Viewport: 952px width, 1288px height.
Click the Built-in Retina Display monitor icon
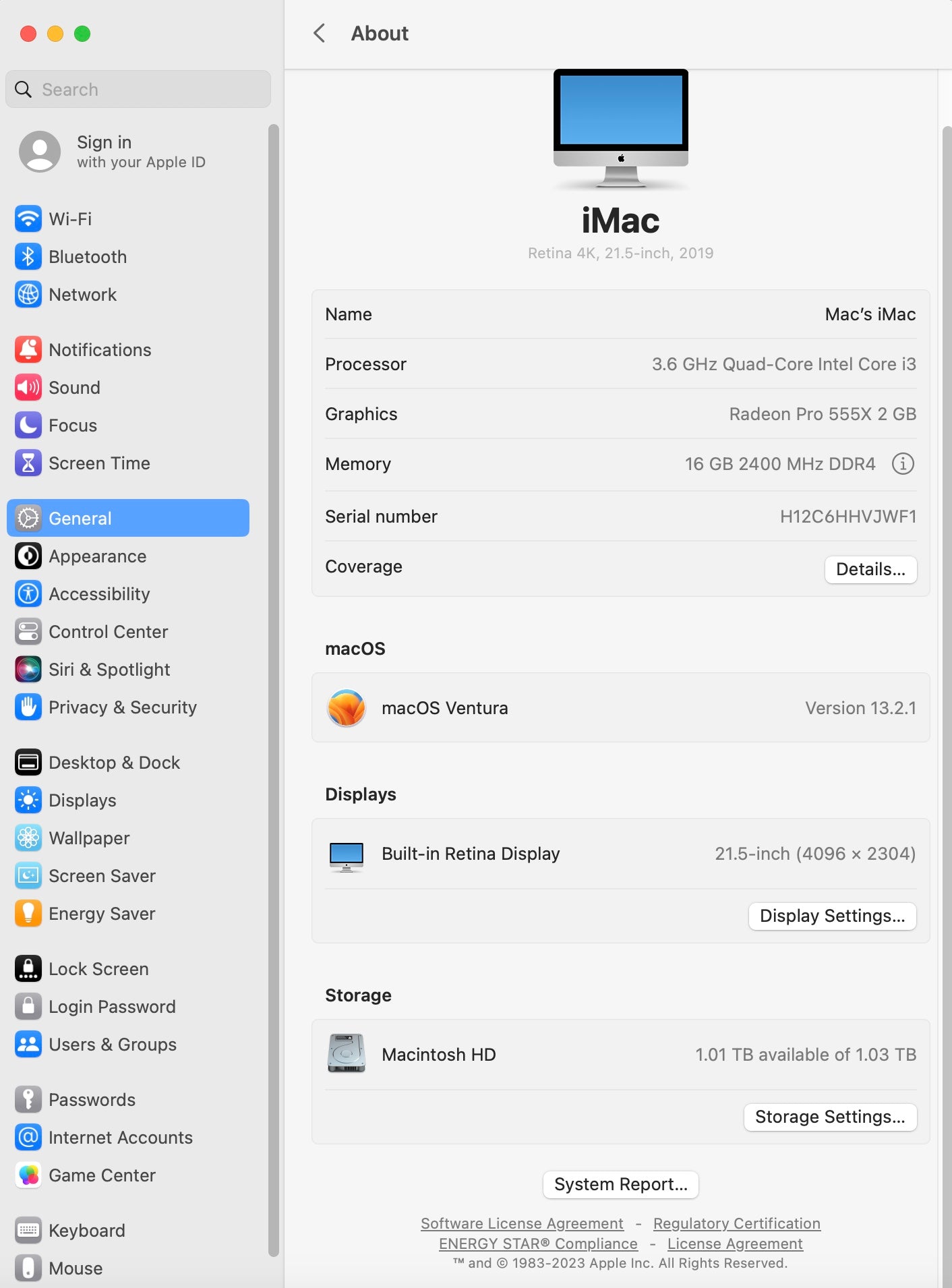point(347,856)
